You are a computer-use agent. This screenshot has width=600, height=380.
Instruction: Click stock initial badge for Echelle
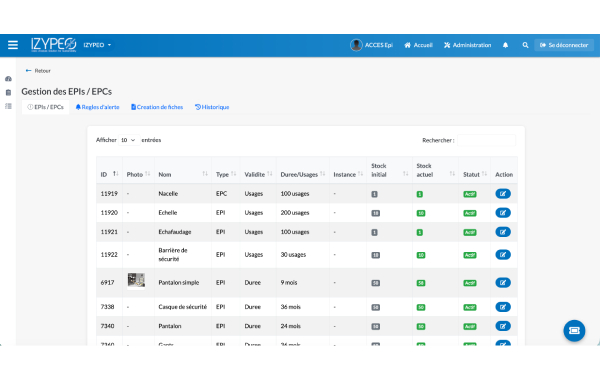click(375, 213)
